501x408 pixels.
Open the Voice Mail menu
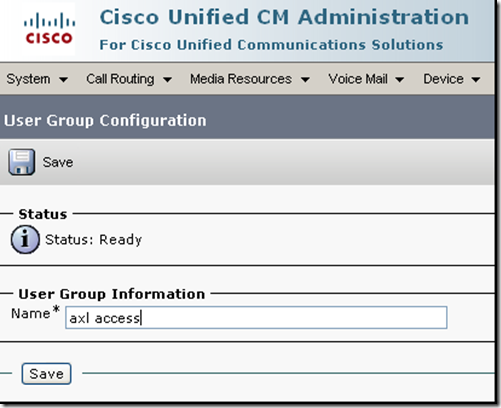click(x=358, y=79)
